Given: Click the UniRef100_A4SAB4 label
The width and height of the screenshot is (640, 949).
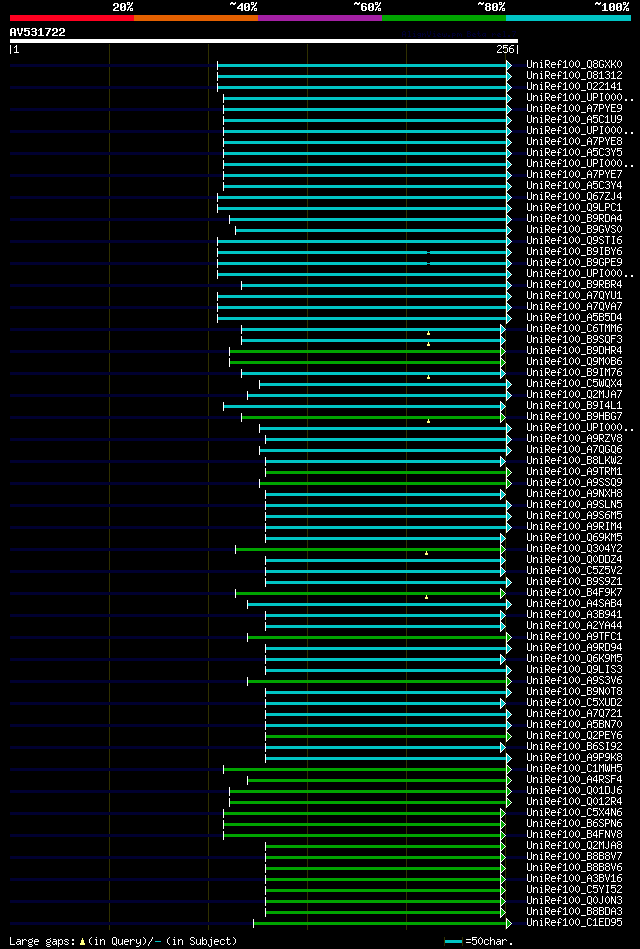Looking at the screenshot, I should point(574,605).
